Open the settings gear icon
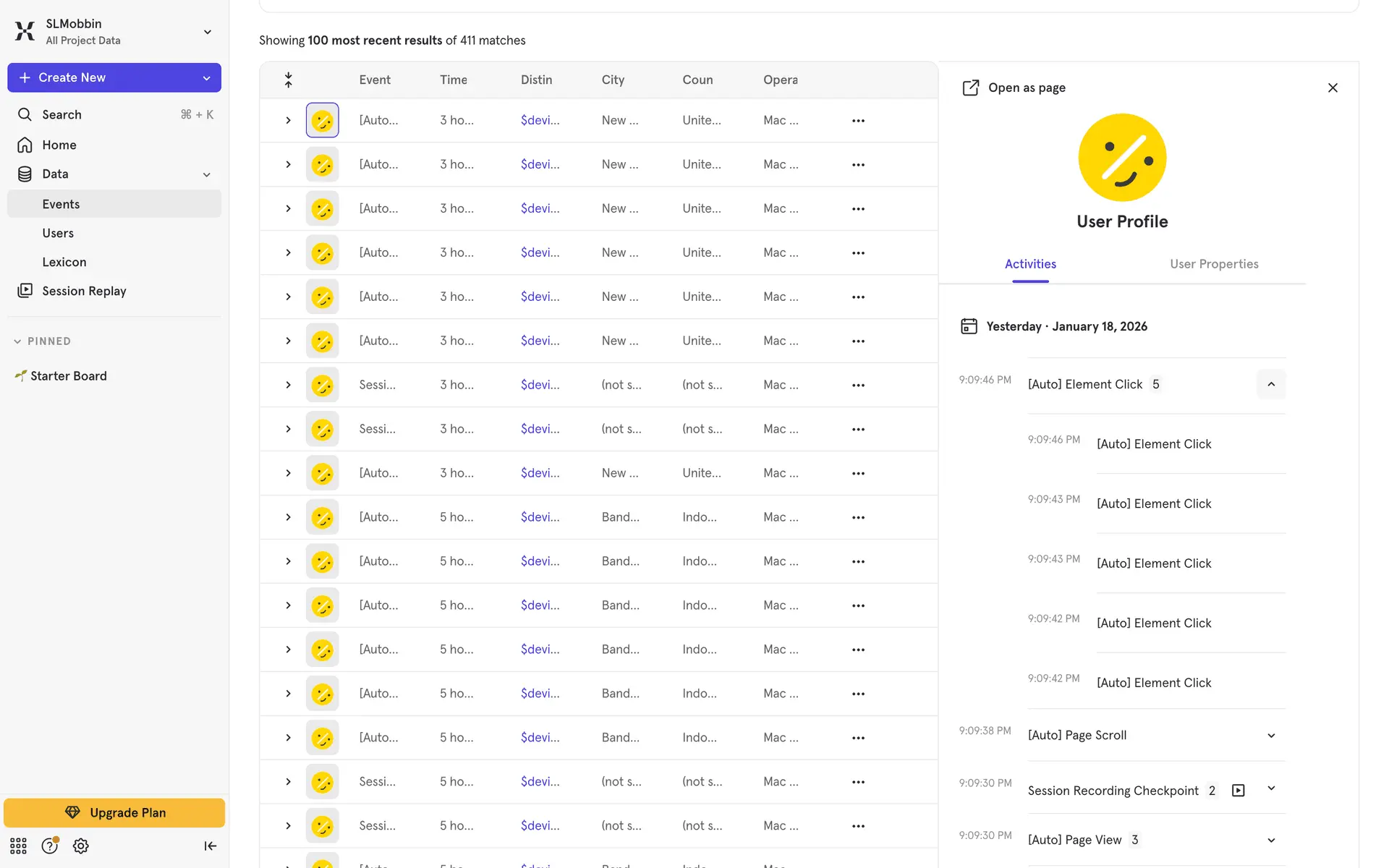Viewport: 1389px width, 868px height. coord(81,846)
